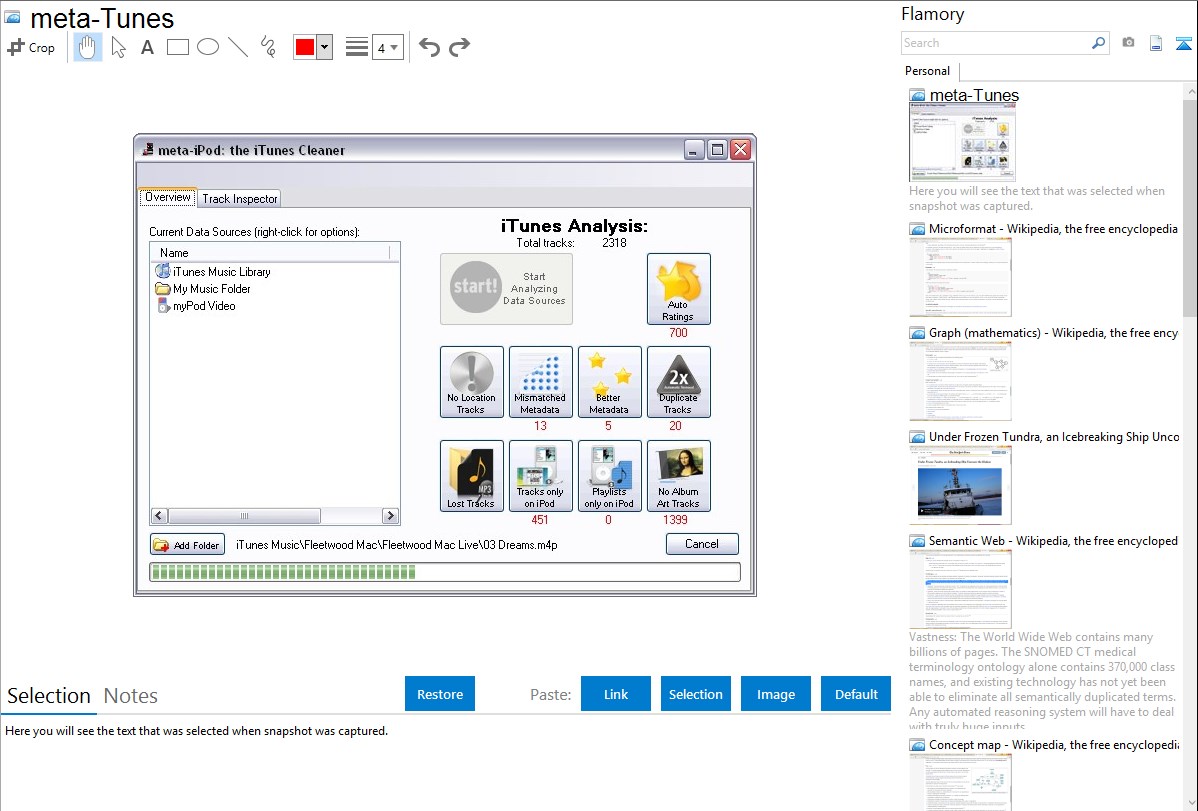Click start! Analyzing Data Sources button
This screenshot has width=1198, height=811.
pyautogui.click(x=507, y=289)
